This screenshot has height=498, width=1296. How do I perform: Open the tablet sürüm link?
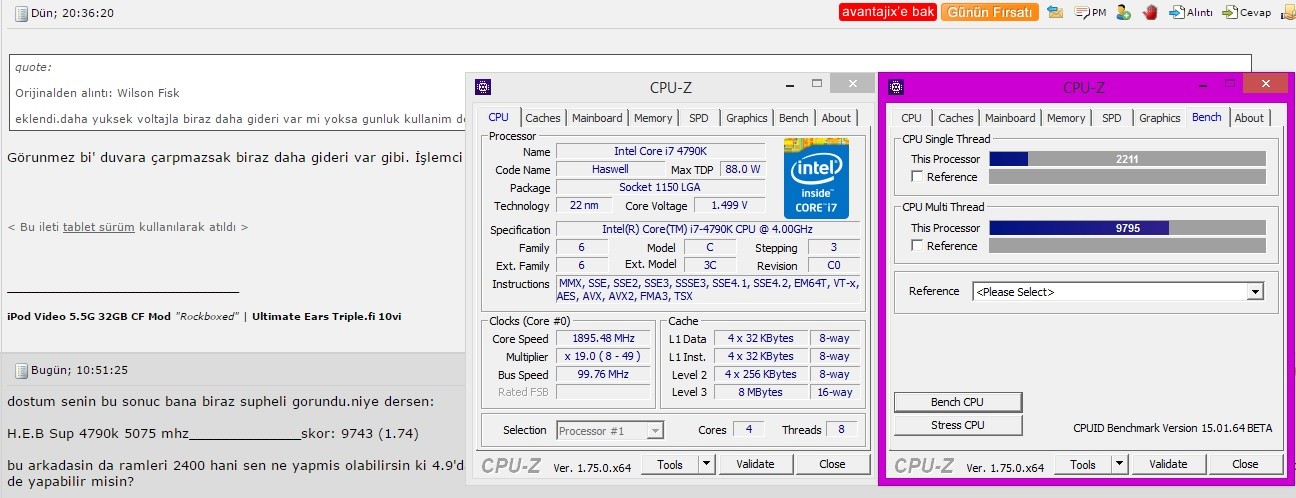point(98,227)
